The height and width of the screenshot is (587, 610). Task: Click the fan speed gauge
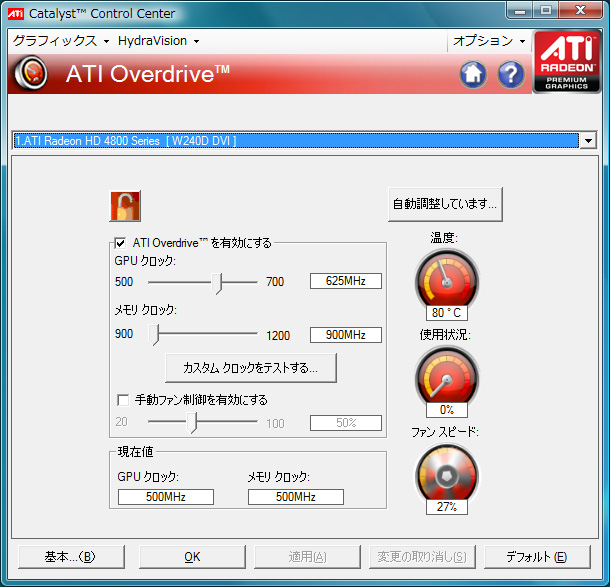(447, 474)
